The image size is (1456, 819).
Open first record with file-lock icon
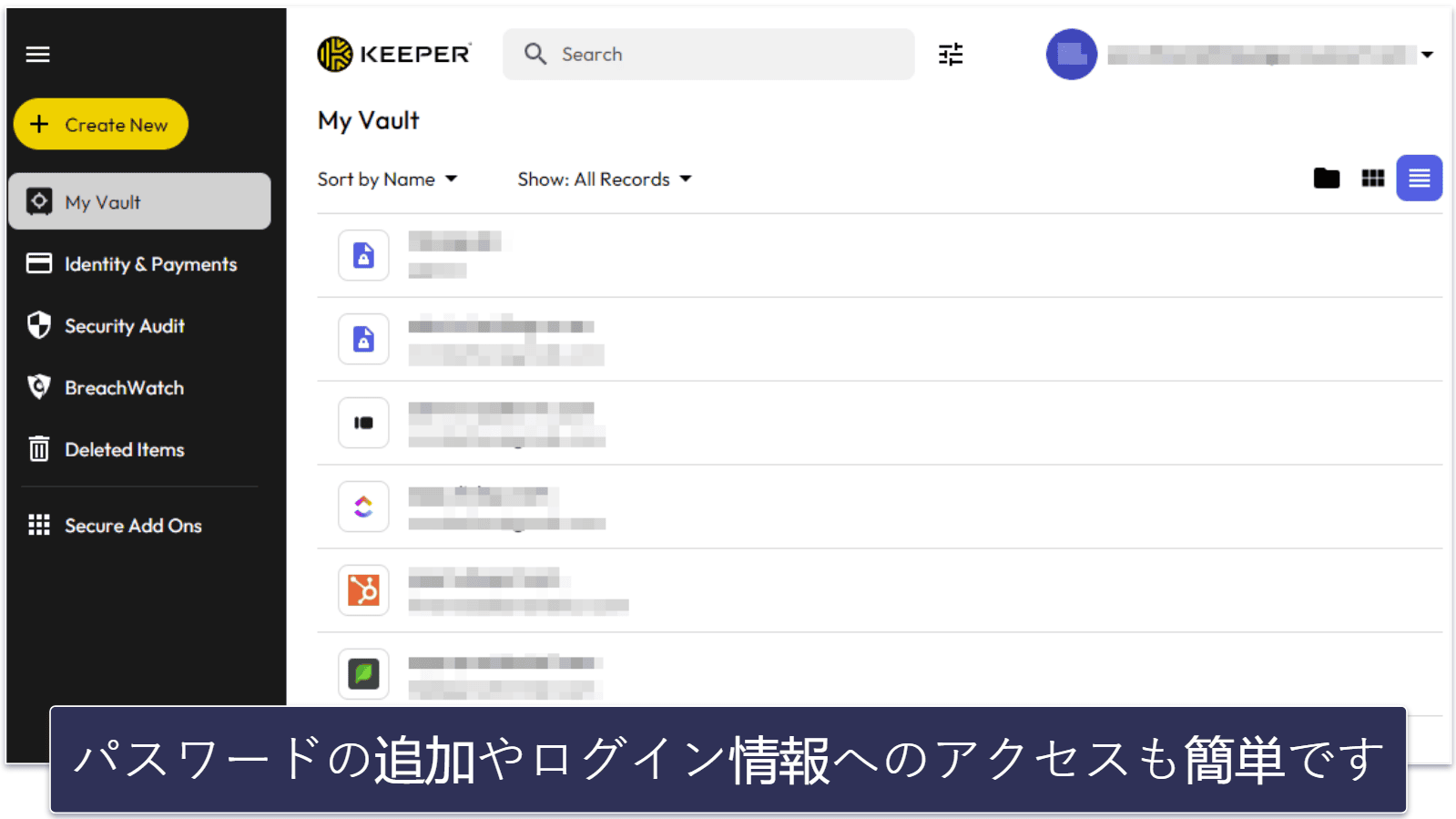click(880, 255)
